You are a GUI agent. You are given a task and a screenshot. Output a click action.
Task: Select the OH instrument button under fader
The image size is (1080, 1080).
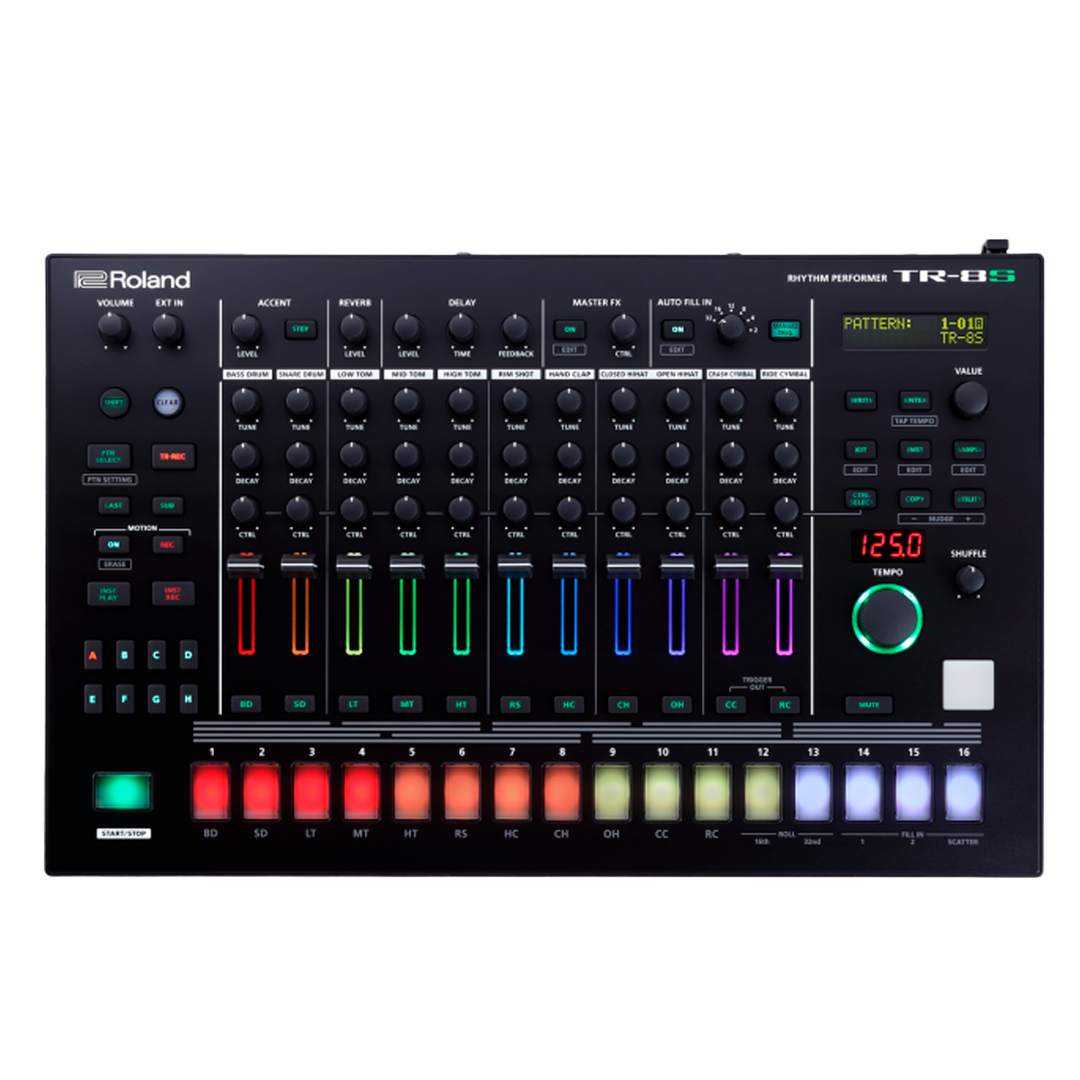coord(677,704)
